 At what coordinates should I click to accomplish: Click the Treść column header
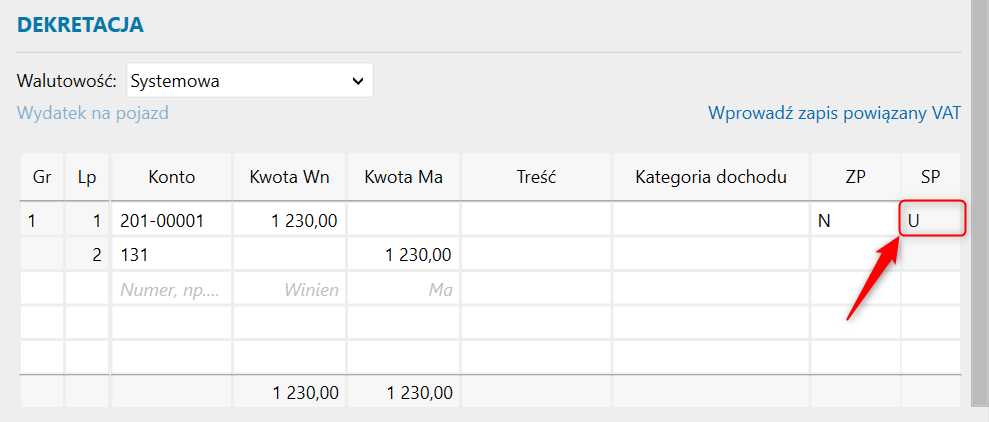(535, 178)
